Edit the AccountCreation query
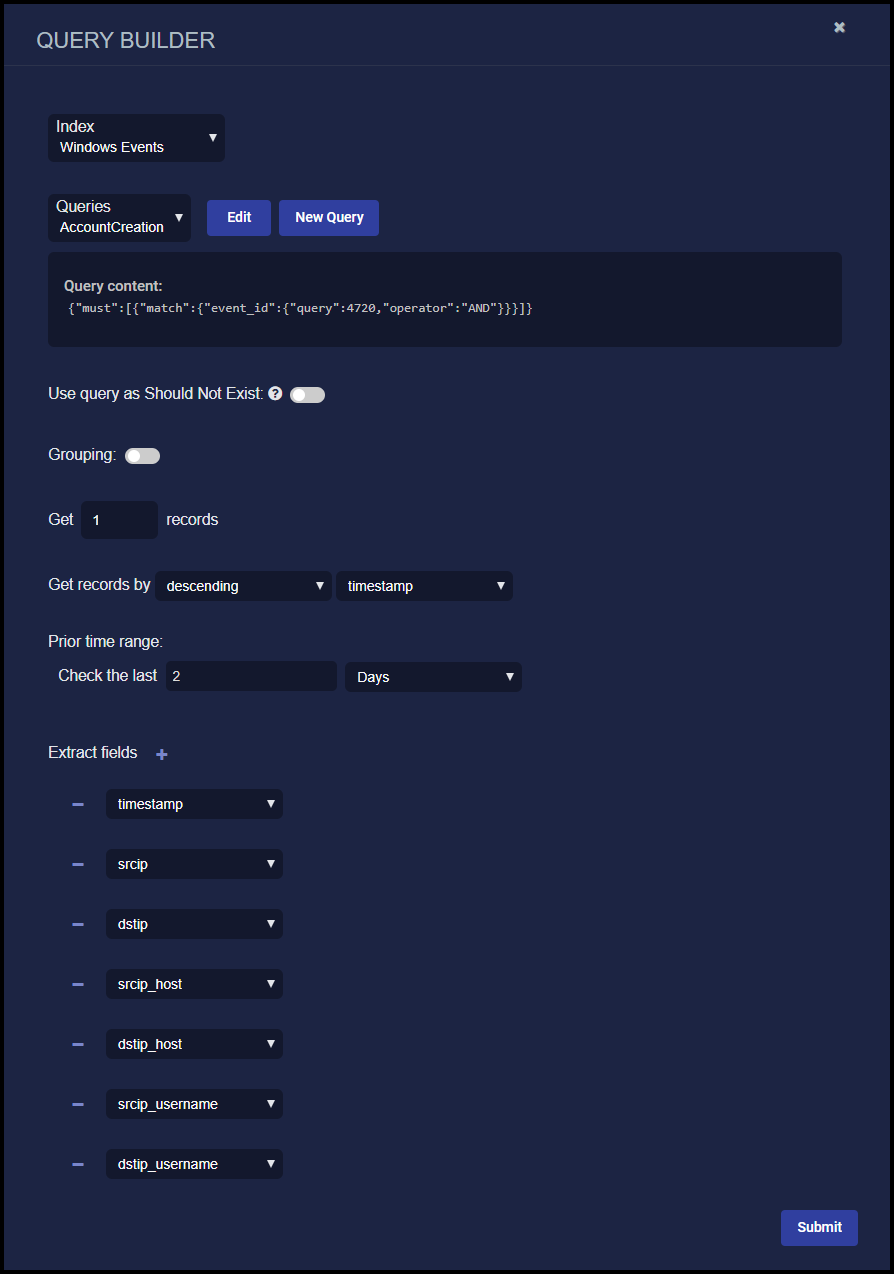The width and height of the screenshot is (894, 1274). pyautogui.click(x=238, y=217)
